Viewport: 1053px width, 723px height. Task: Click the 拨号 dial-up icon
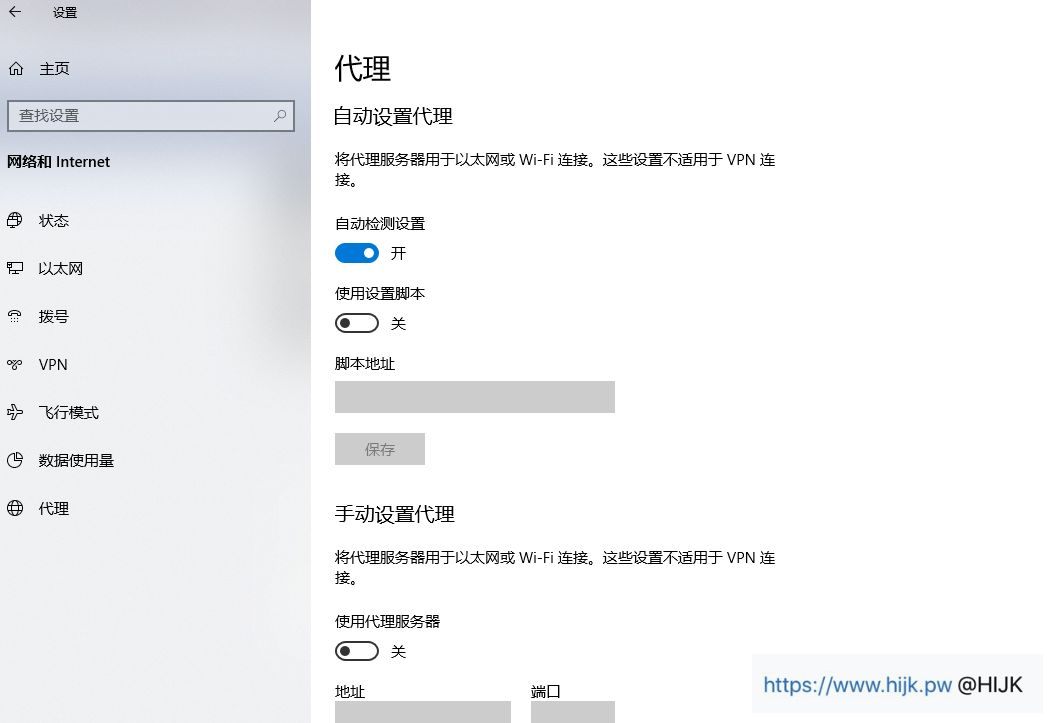click(15, 317)
